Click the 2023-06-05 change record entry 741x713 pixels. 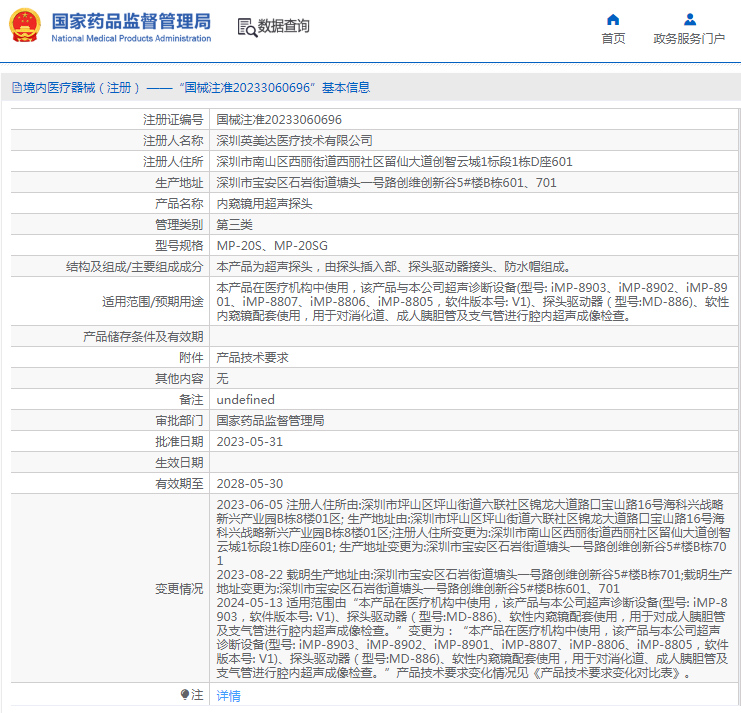pos(473,533)
